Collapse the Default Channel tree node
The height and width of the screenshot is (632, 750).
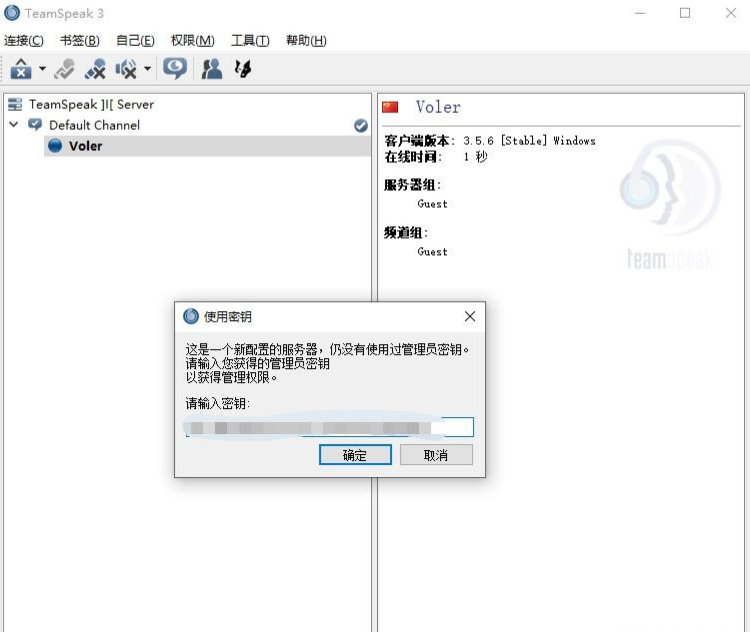(14, 125)
